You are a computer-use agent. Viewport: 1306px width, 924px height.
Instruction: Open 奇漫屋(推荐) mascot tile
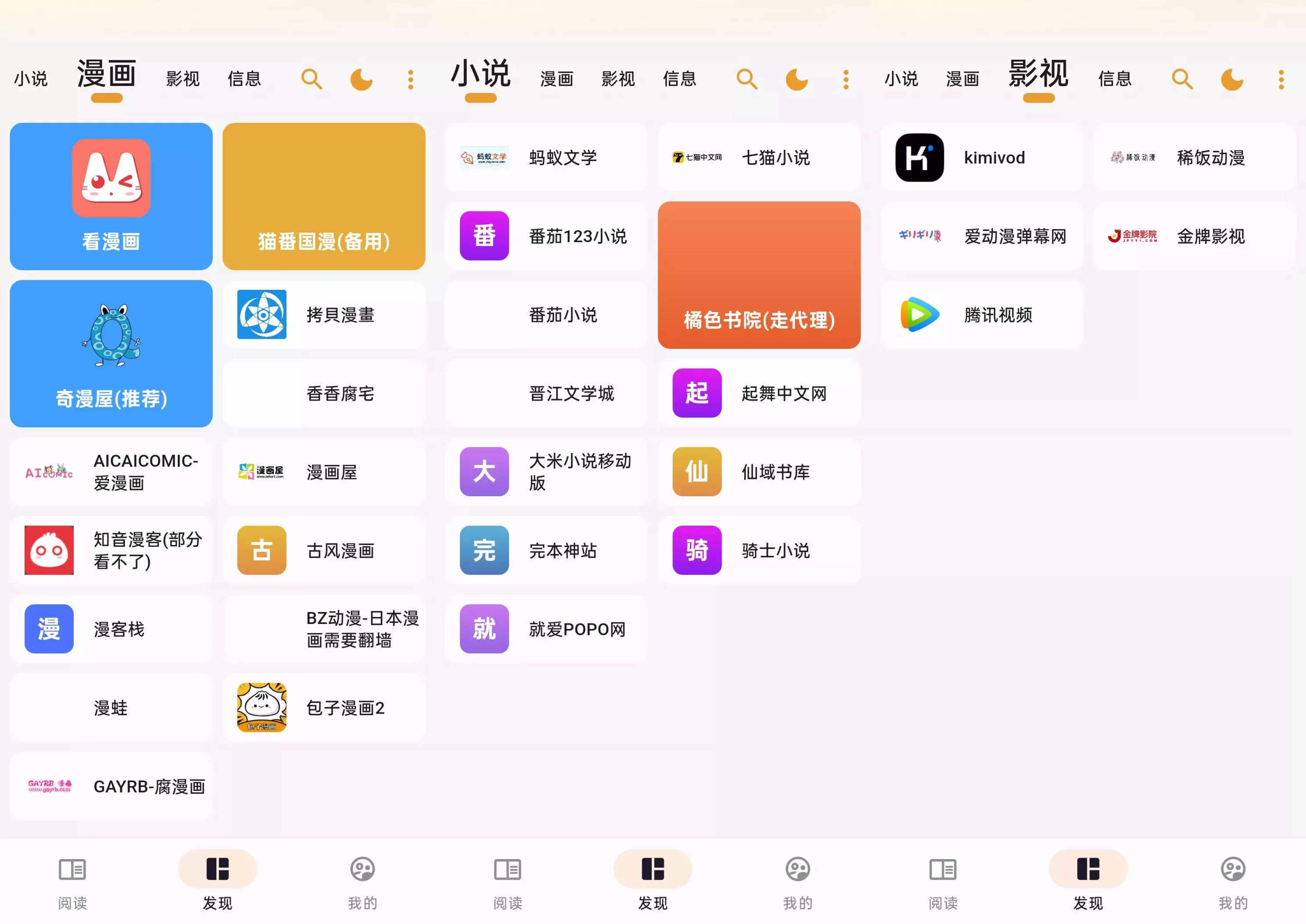tap(111, 336)
